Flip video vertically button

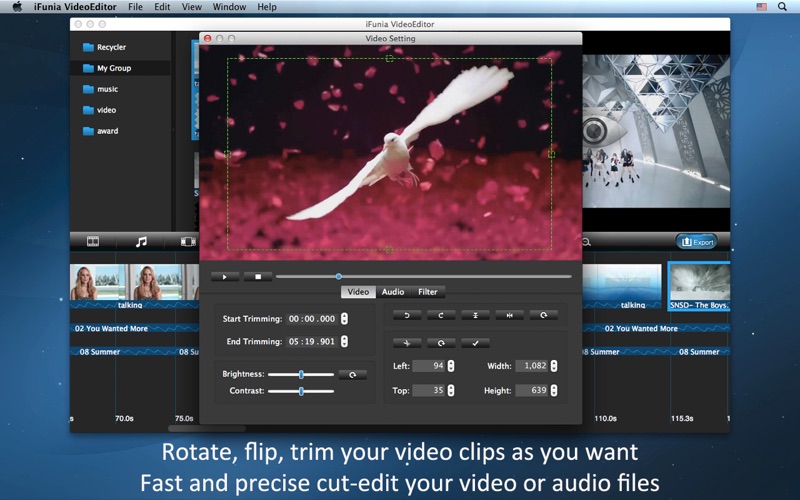tap(475, 315)
